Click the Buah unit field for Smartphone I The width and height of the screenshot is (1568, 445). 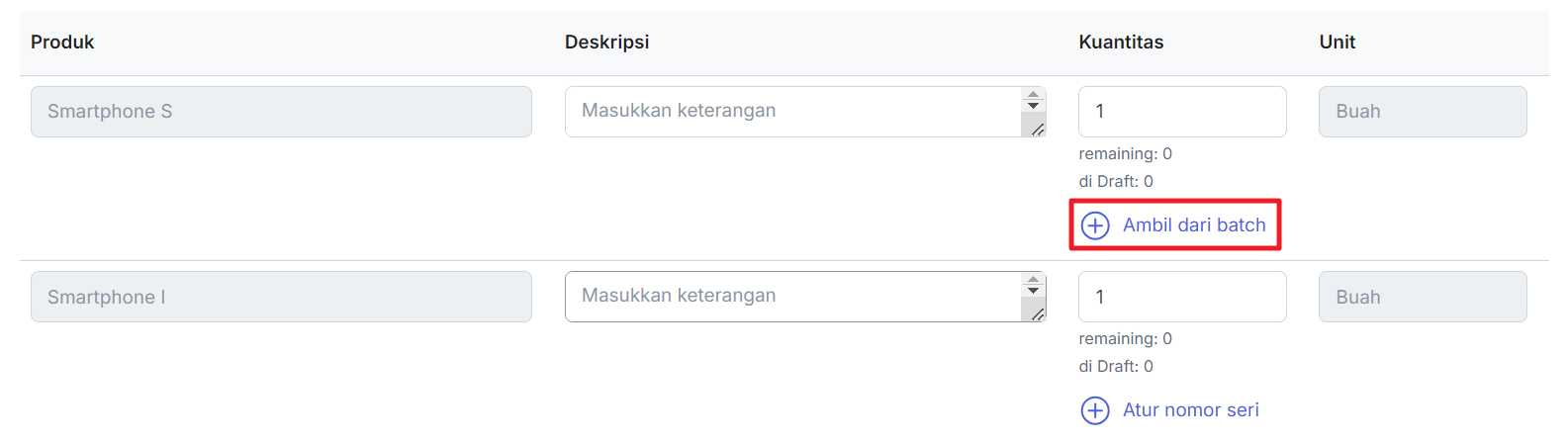pyautogui.click(x=1423, y=297)
